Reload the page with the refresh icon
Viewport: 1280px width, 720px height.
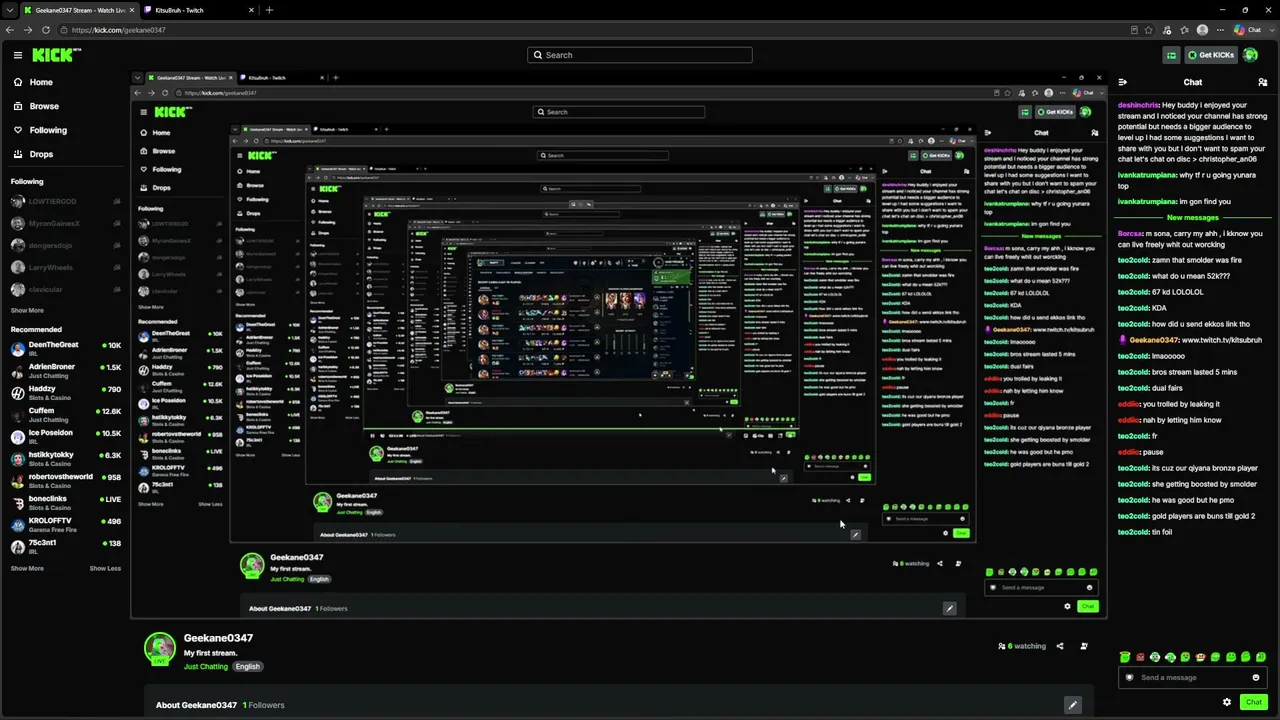tap(46, 30)
